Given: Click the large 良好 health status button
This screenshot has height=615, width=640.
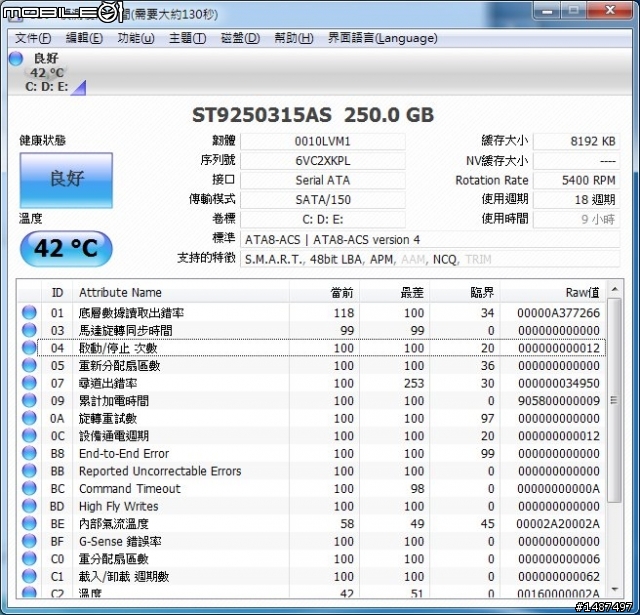Looking at the screenshot, I should [66, 180].
